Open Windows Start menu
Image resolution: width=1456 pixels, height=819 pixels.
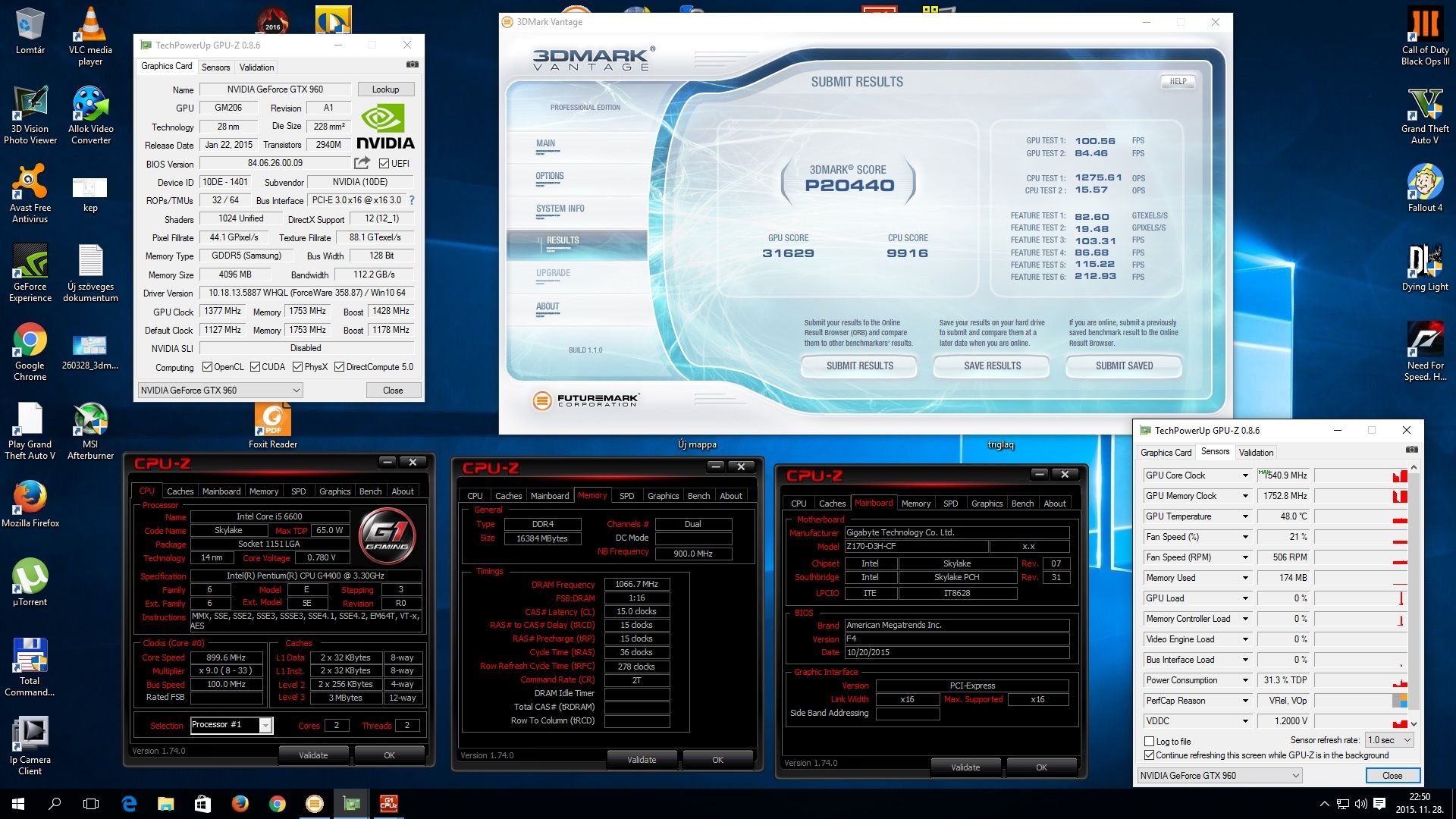pyautogui.click(x=18, y=804)
